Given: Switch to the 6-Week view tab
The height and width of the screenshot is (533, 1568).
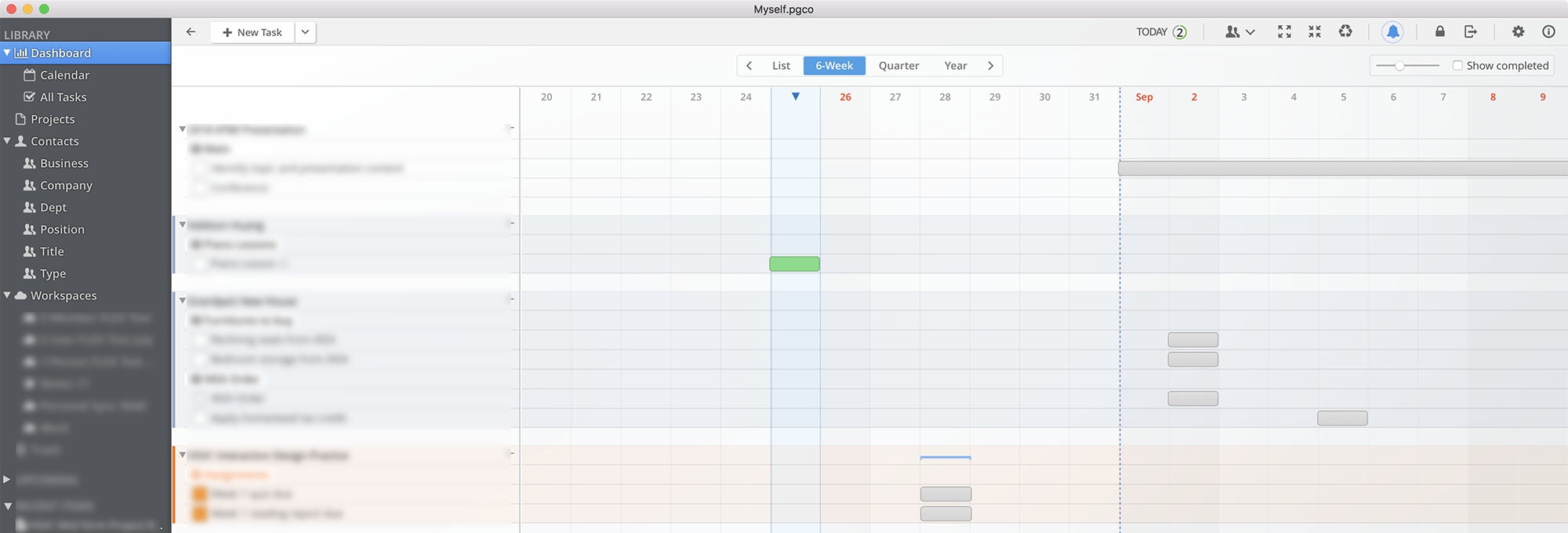Looking at the screenshot, I should tap(834, 66).
